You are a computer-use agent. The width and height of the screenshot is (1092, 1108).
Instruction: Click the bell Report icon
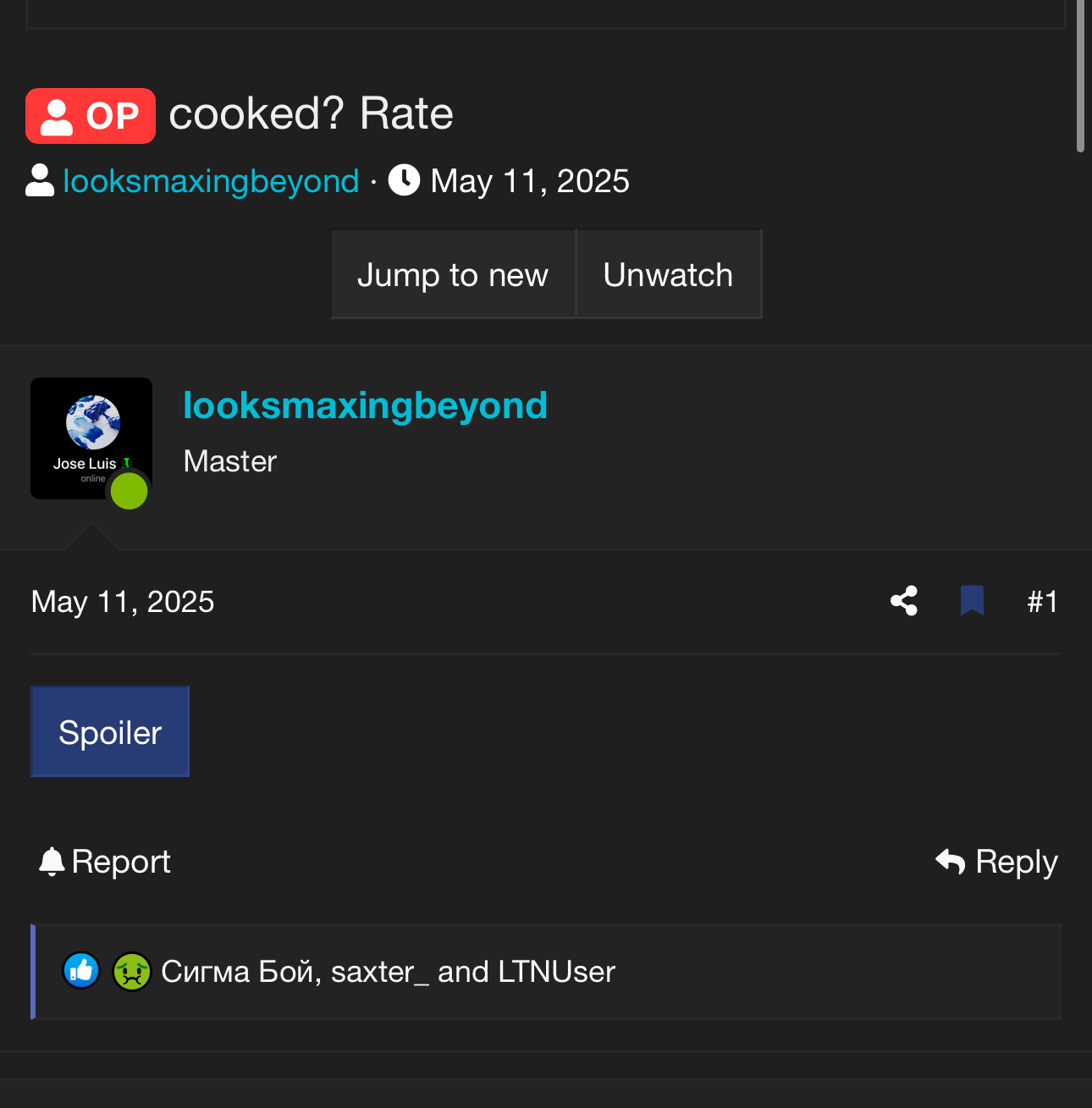click(52, 862)
